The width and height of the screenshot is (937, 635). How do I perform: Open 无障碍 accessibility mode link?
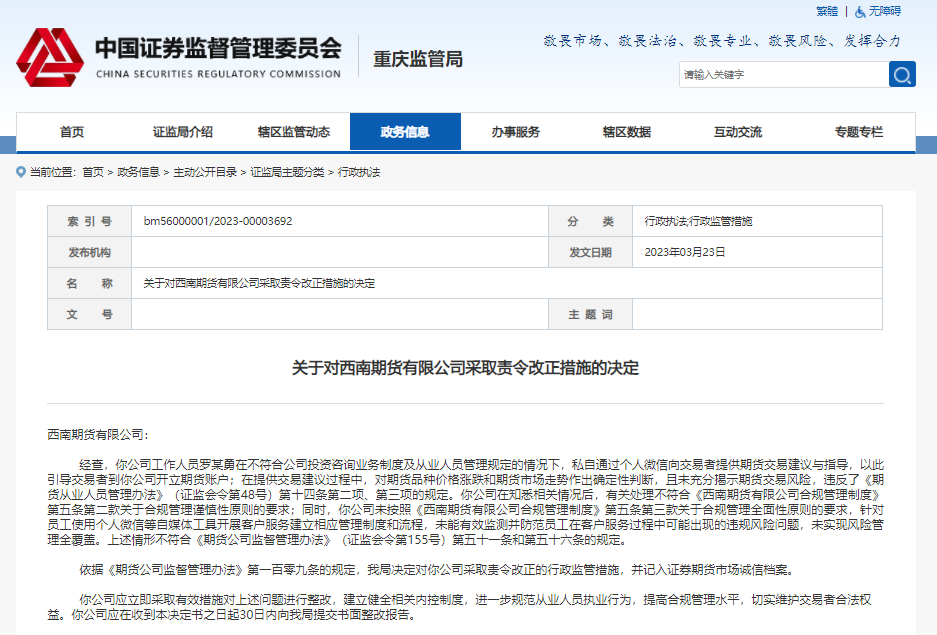click(884, 11)
